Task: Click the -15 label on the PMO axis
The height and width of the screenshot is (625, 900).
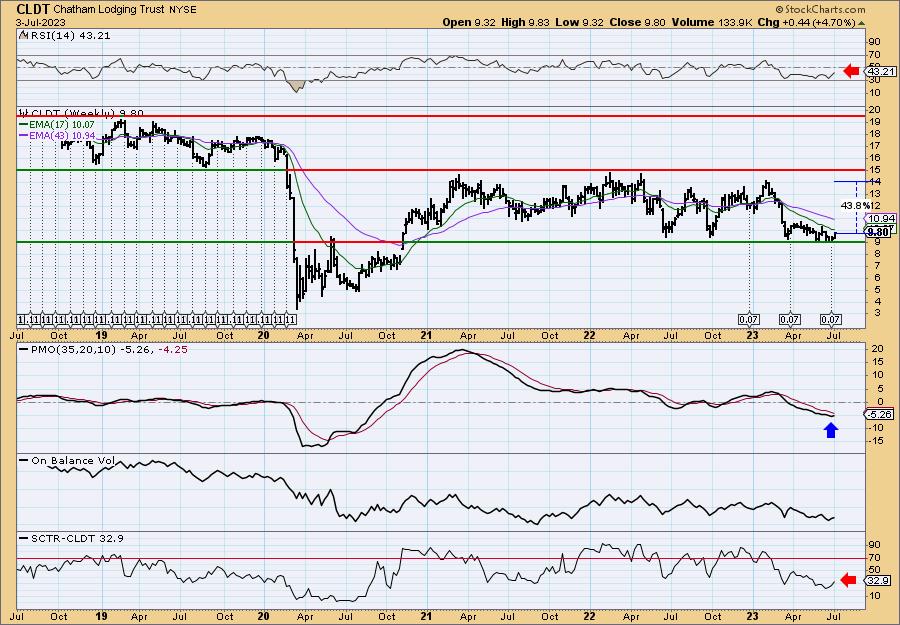Action: 876,441
